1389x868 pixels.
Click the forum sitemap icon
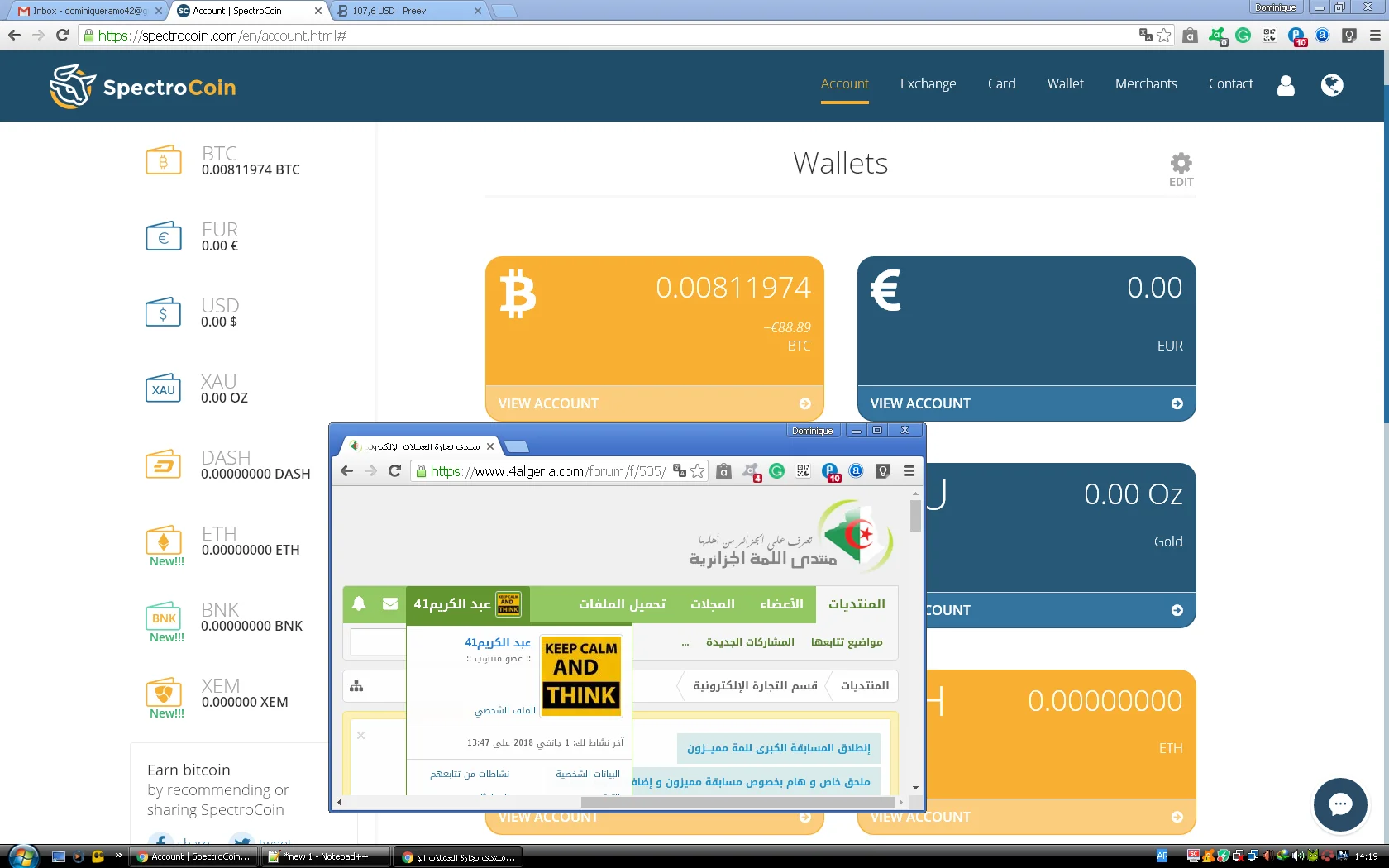coord(356,686)
